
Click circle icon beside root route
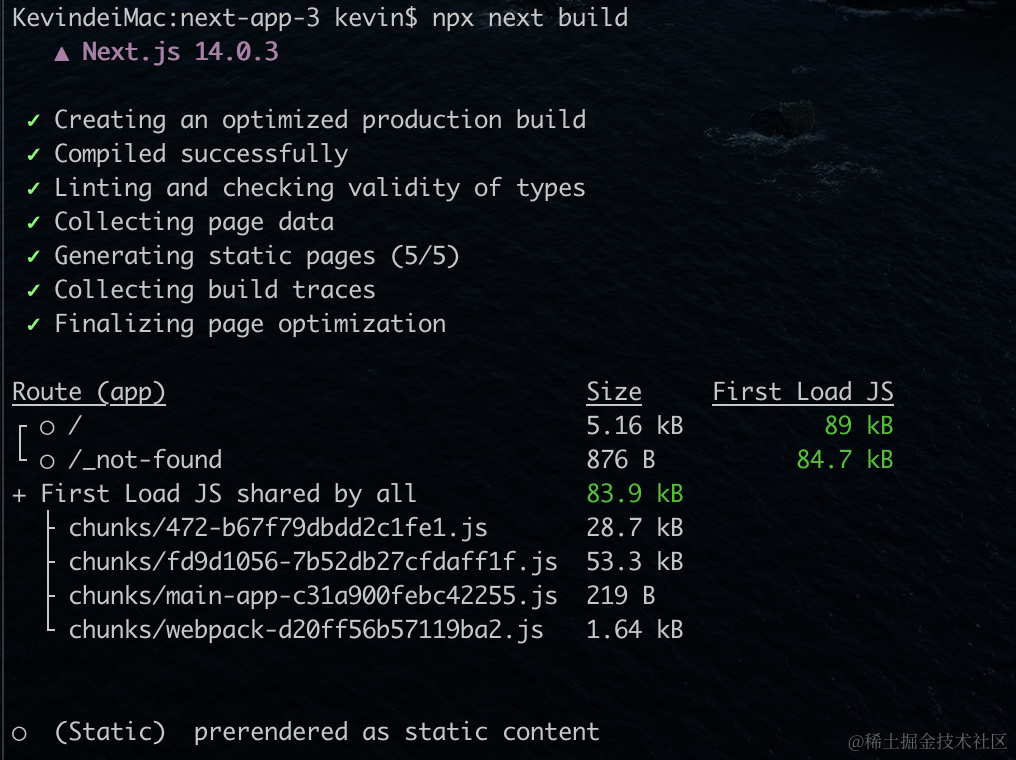[x=47, y=427]
